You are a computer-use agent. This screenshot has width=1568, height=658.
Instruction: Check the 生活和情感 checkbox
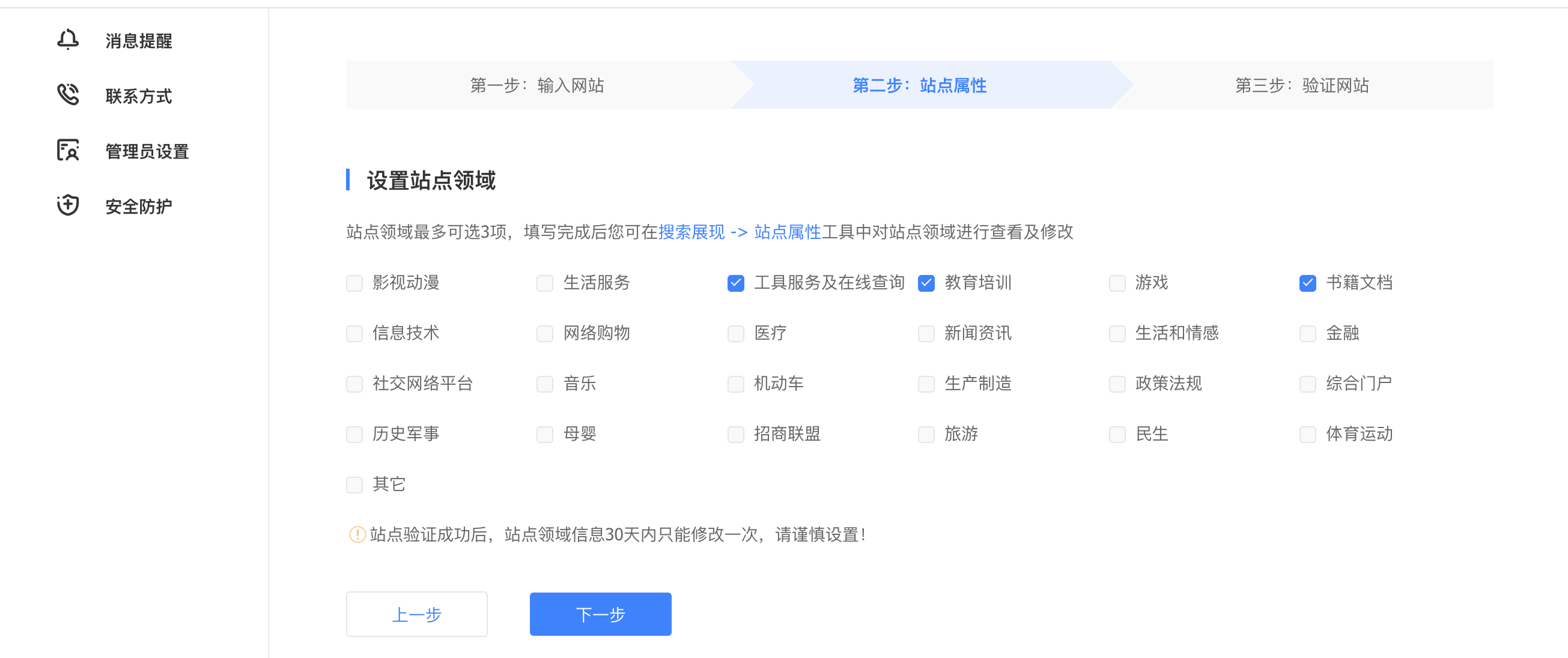pyautogui.click(x=1117, y=334)
